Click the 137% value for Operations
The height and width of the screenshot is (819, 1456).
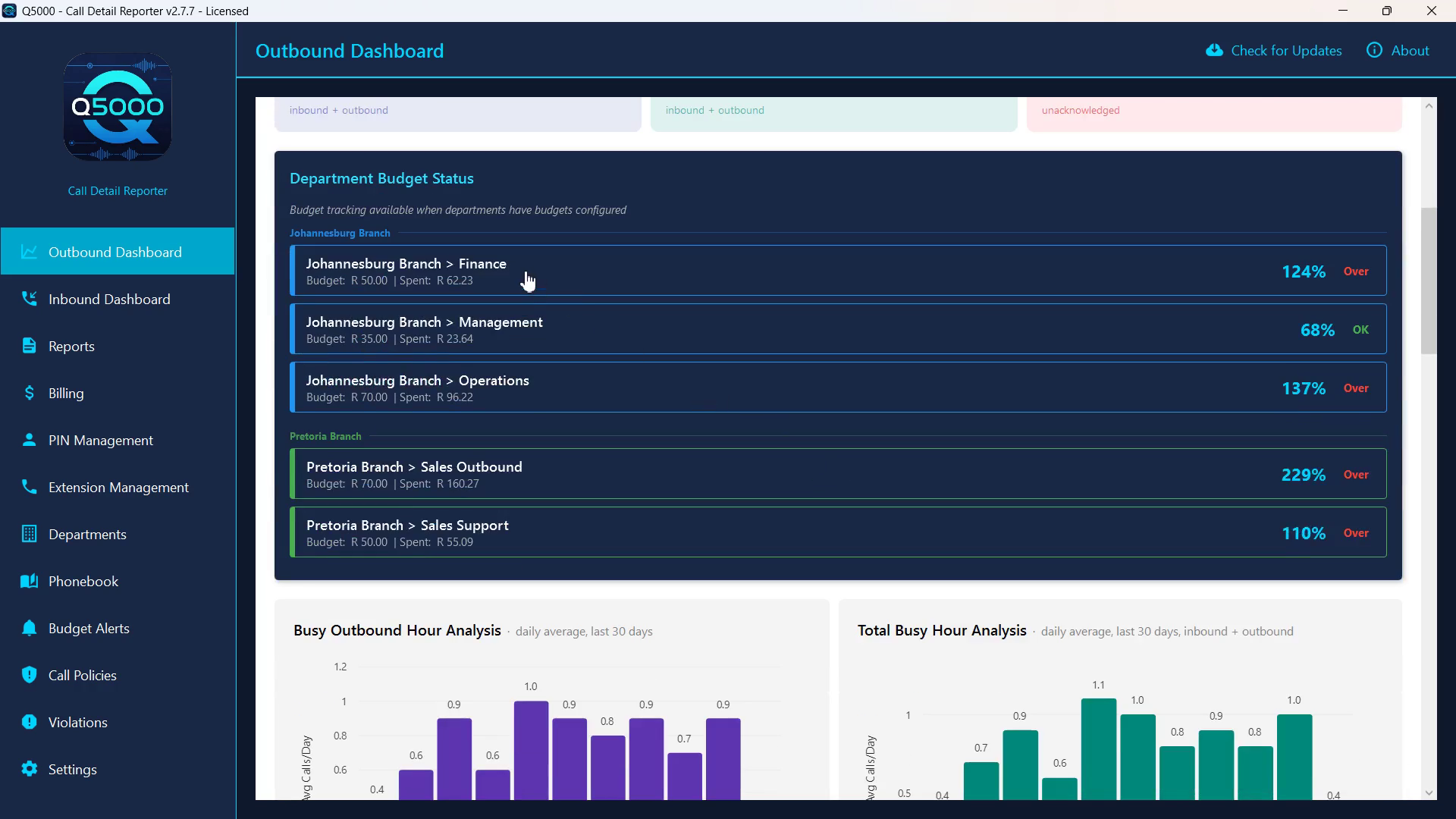(1304, 388)
